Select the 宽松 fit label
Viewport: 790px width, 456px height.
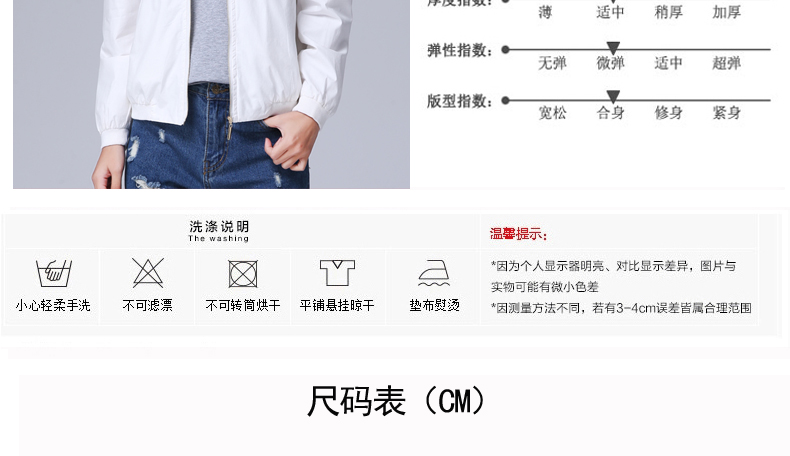point(552,112)
